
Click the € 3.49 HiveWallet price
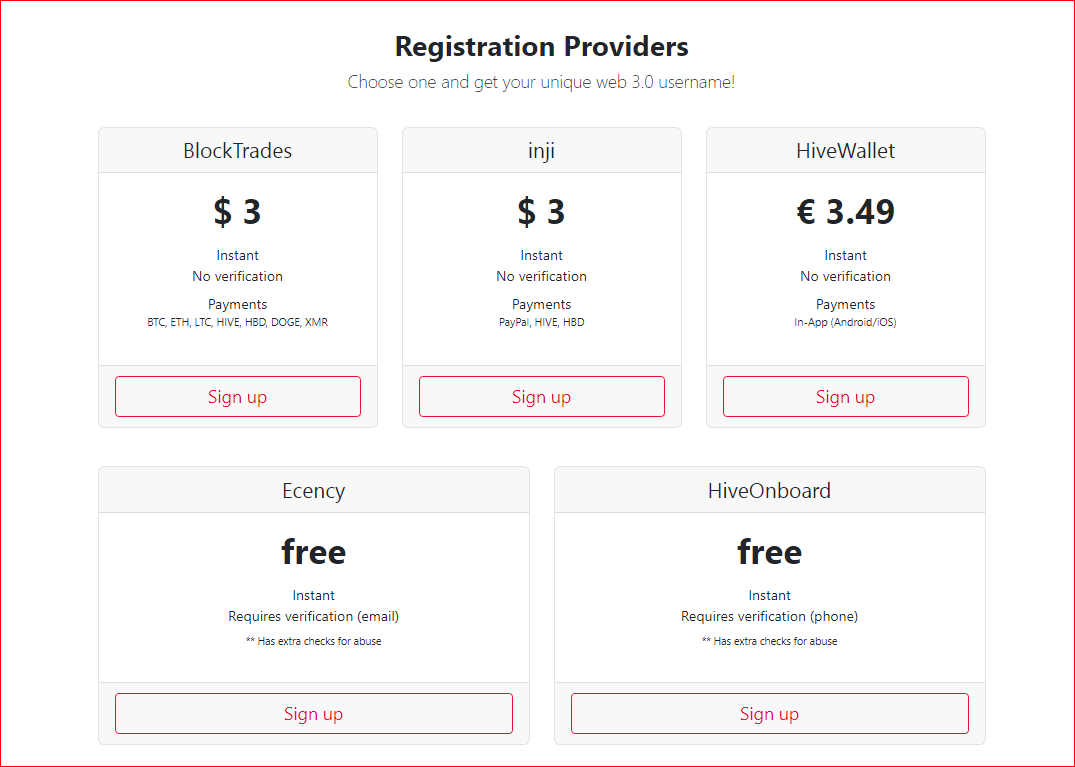tap(845, 212)
